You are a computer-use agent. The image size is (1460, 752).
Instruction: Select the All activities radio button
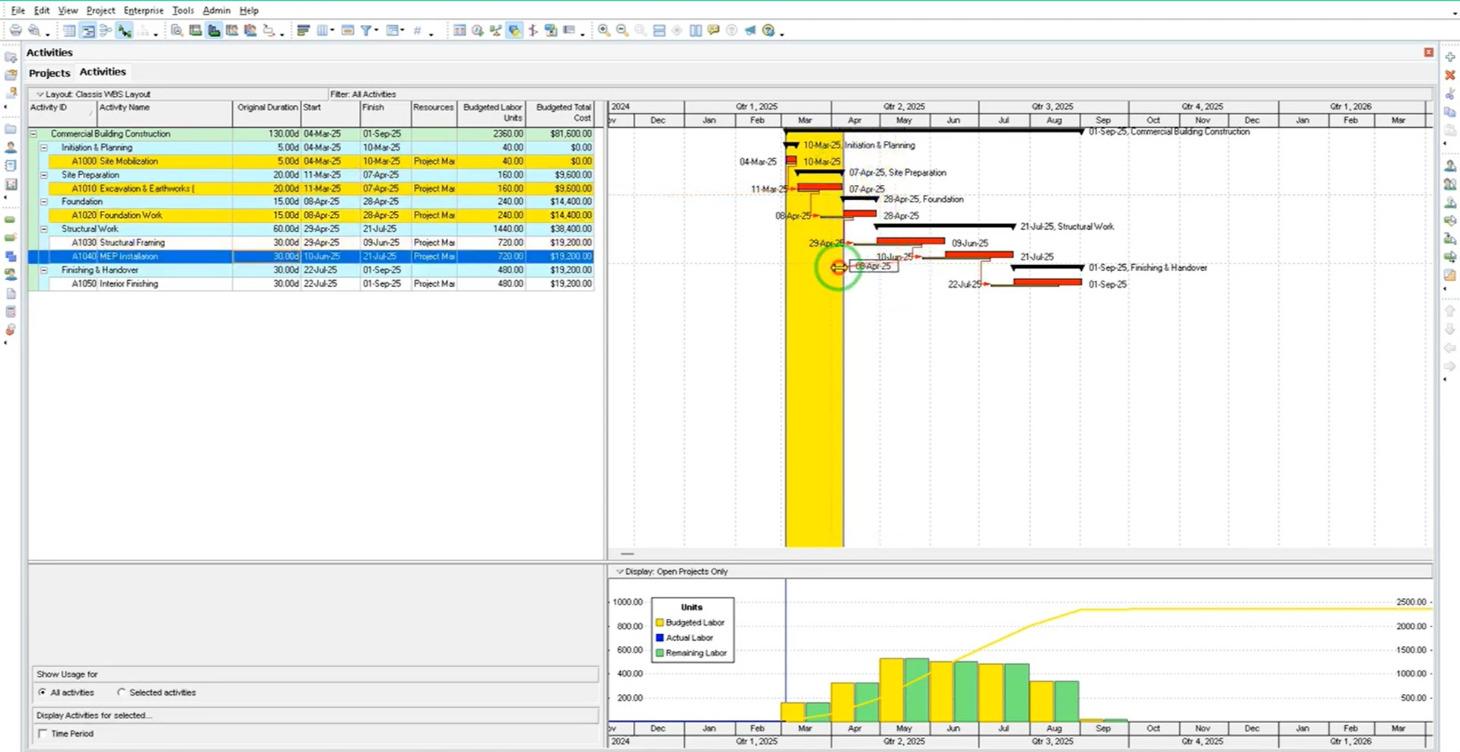42,692
